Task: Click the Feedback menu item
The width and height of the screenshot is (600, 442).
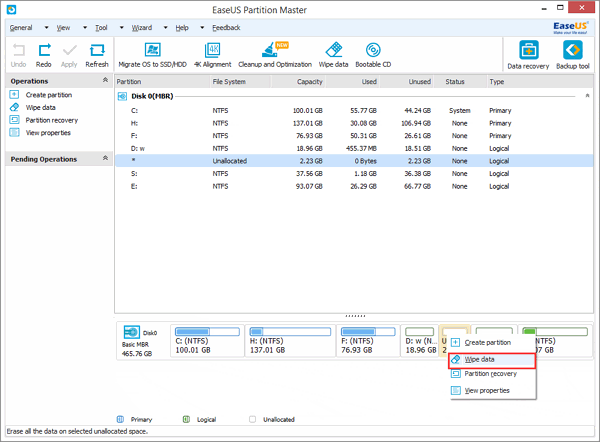Action: (226, 28)
